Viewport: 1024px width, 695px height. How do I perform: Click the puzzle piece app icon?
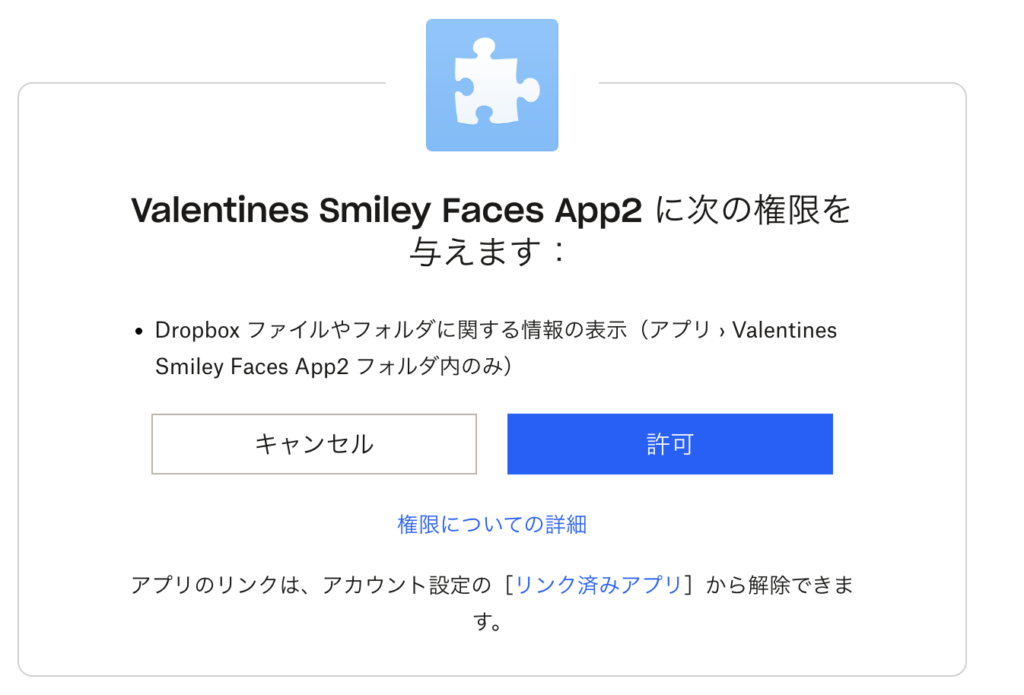coord(492,86)
